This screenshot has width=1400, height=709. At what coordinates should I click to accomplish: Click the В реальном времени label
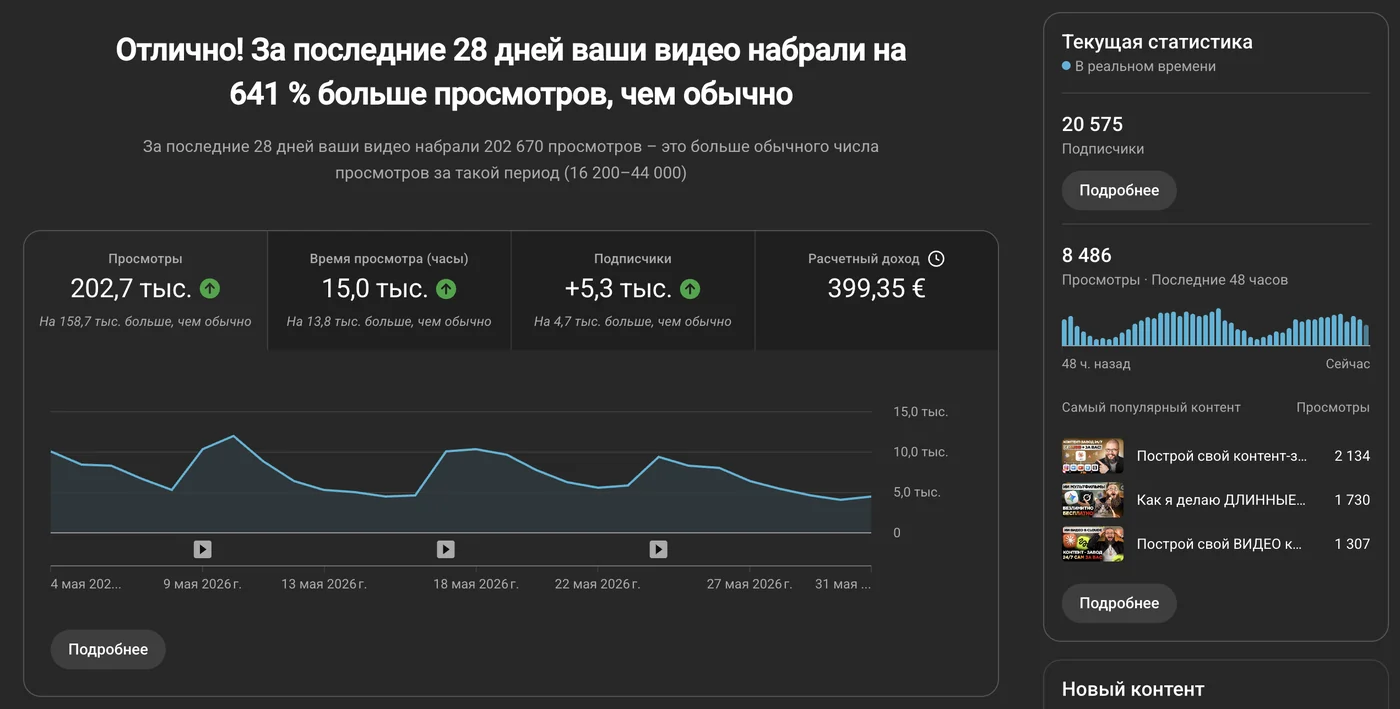(x=1145, y=66)
